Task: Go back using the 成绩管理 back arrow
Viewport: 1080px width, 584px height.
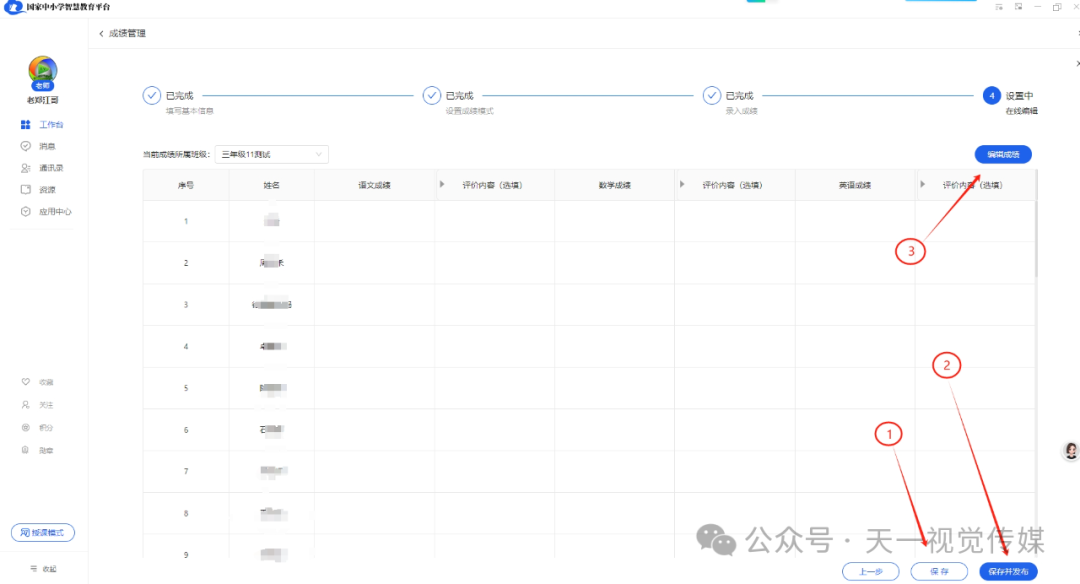Action: (x=100, y=33)
